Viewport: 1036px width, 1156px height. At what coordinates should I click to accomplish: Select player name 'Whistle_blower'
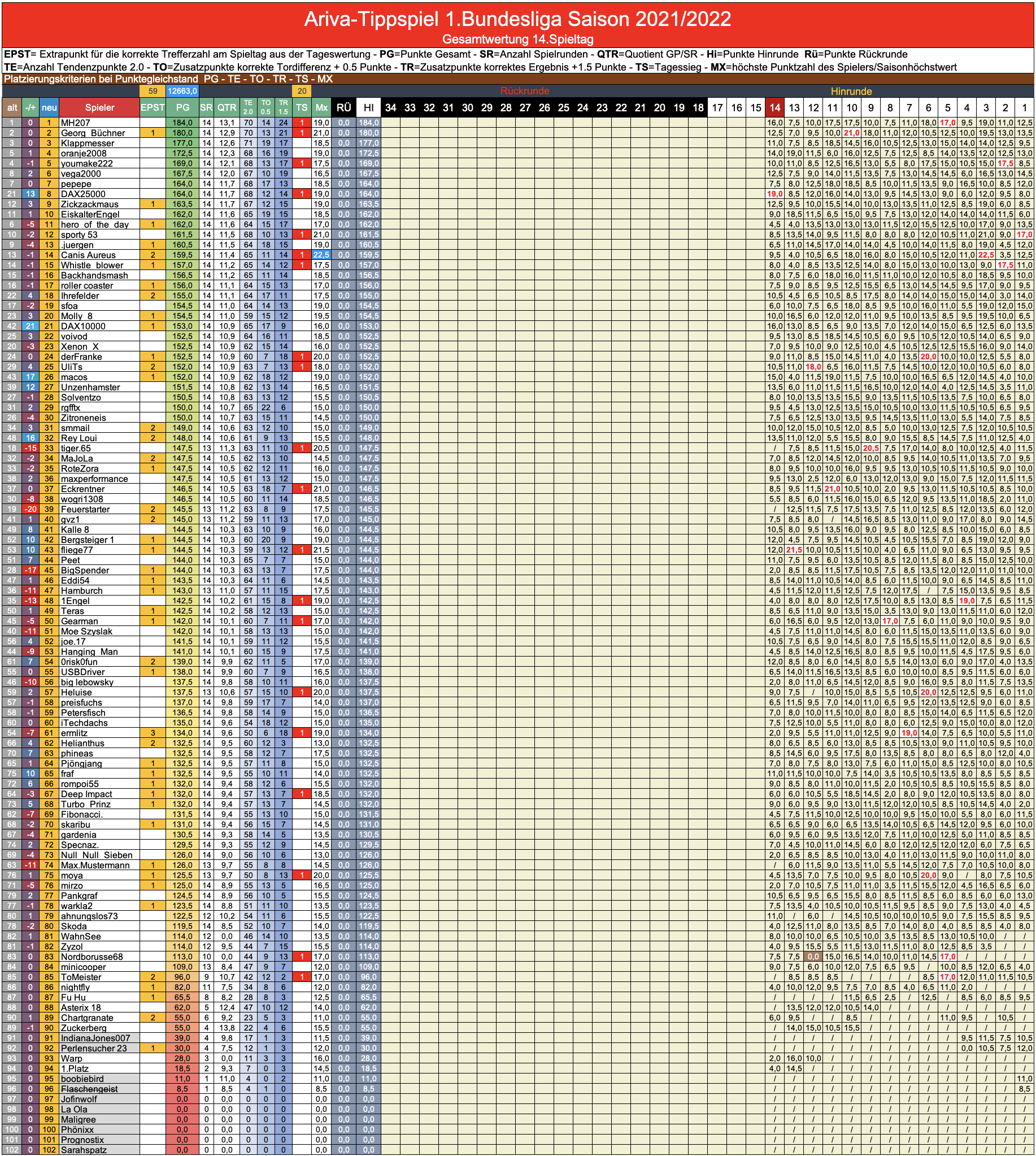point(92,265)
